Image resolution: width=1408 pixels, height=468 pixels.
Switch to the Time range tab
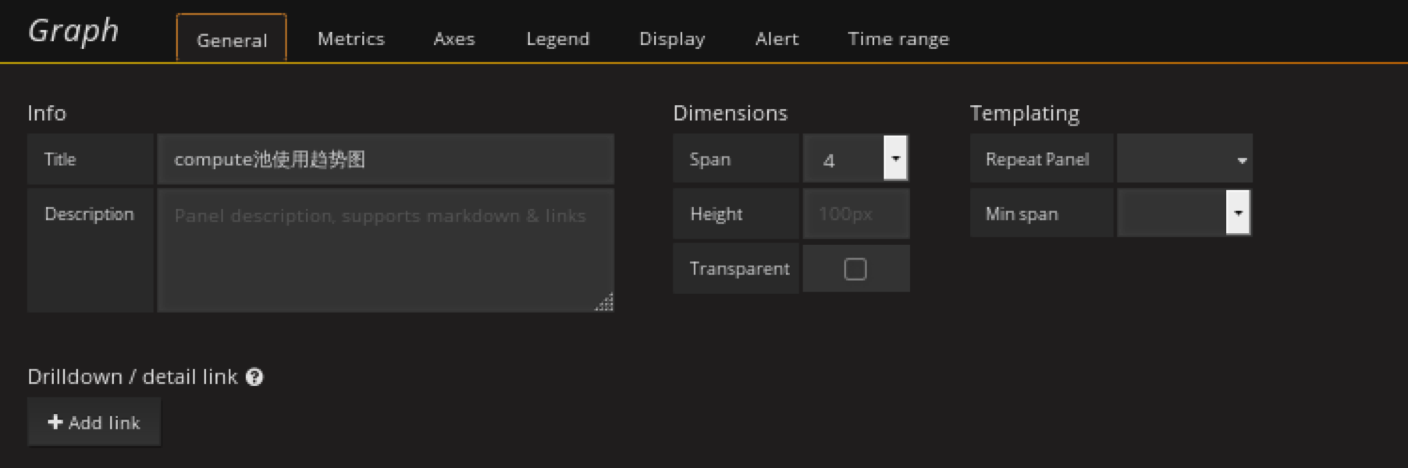(x=898, y=39)
